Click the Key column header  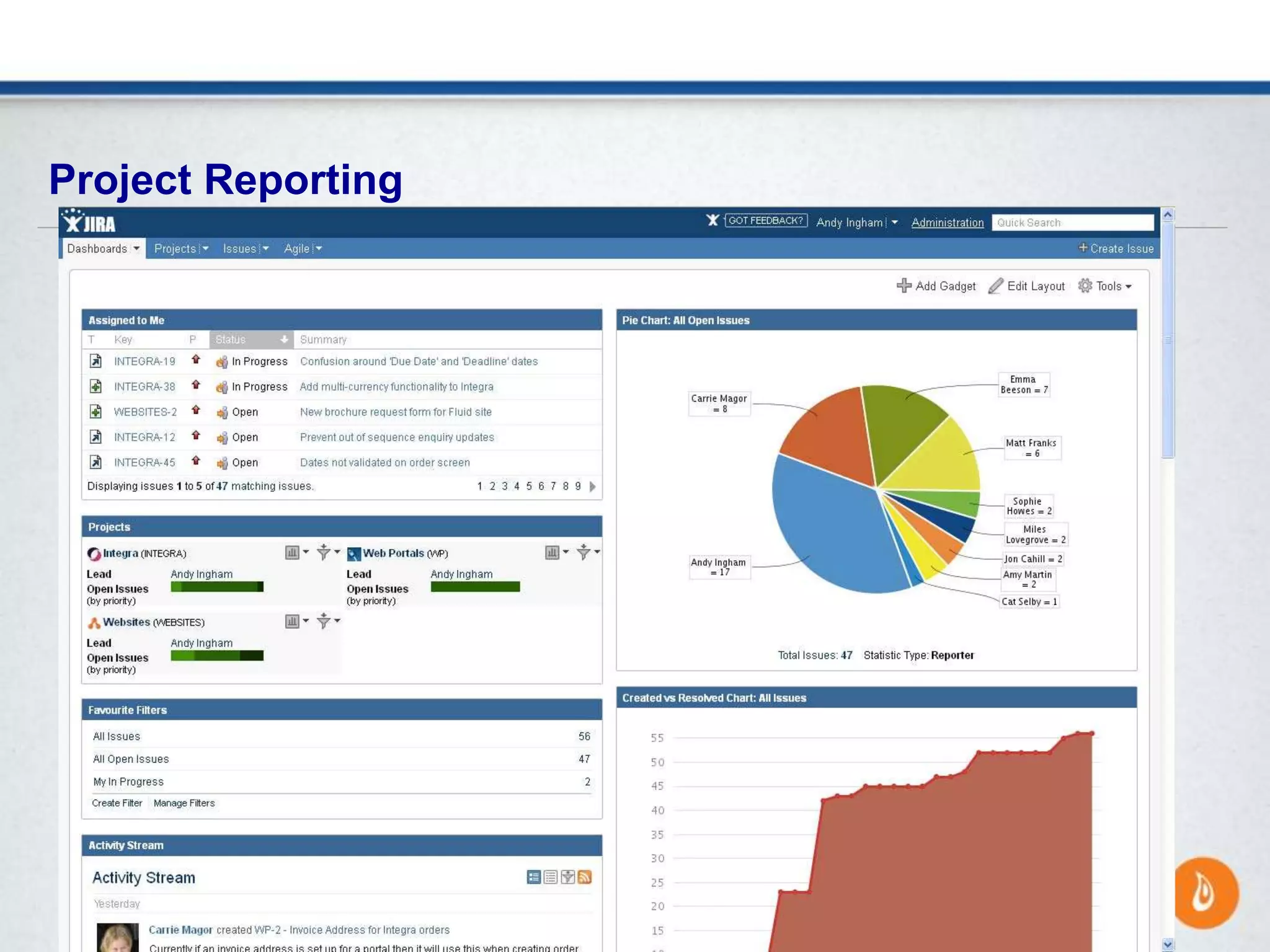click(123, 340)
